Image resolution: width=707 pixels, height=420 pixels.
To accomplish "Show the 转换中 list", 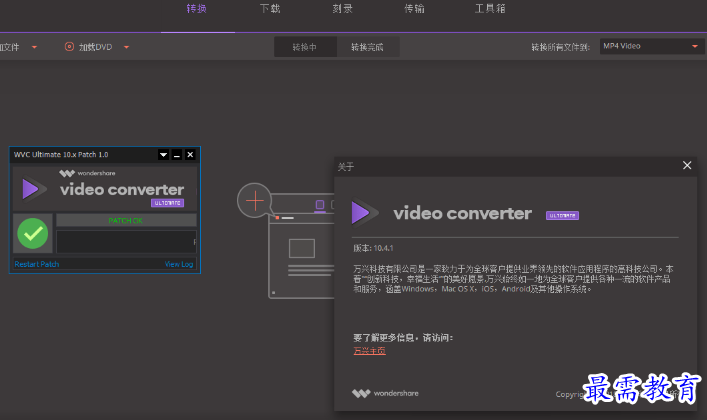I will pyautogui.click(x=305, y=47).
